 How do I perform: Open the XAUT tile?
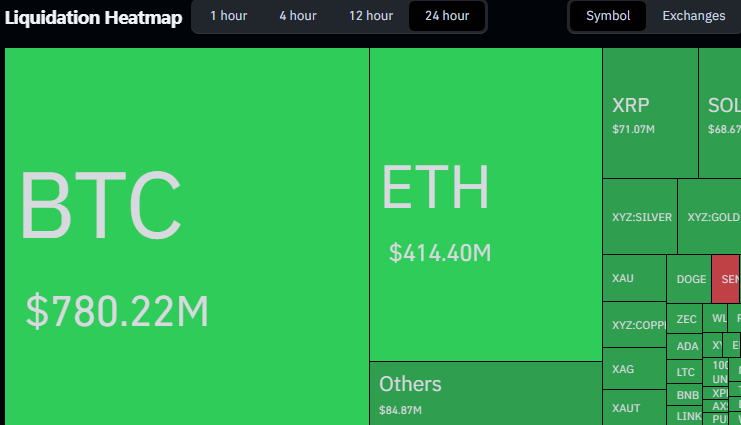[634, 408]
